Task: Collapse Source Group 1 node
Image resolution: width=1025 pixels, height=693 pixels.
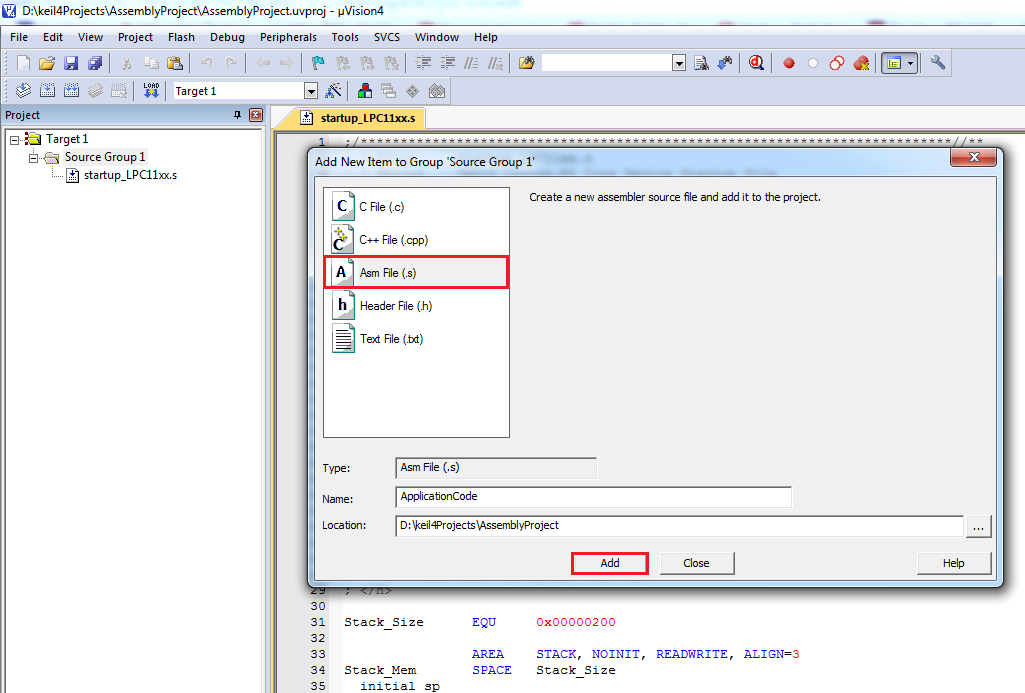Action: (33, 158)
